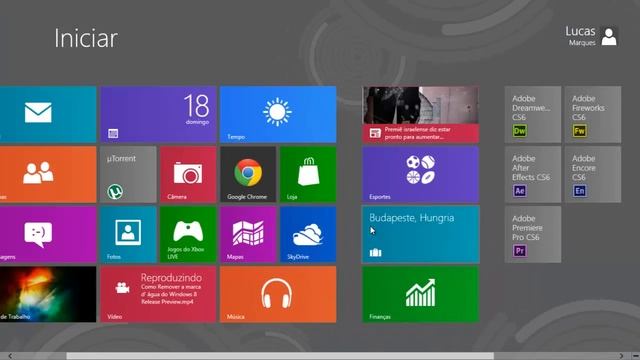Open the SkyDrive tile
Screen dimensions: 640x360
click(x=308, y=234)
